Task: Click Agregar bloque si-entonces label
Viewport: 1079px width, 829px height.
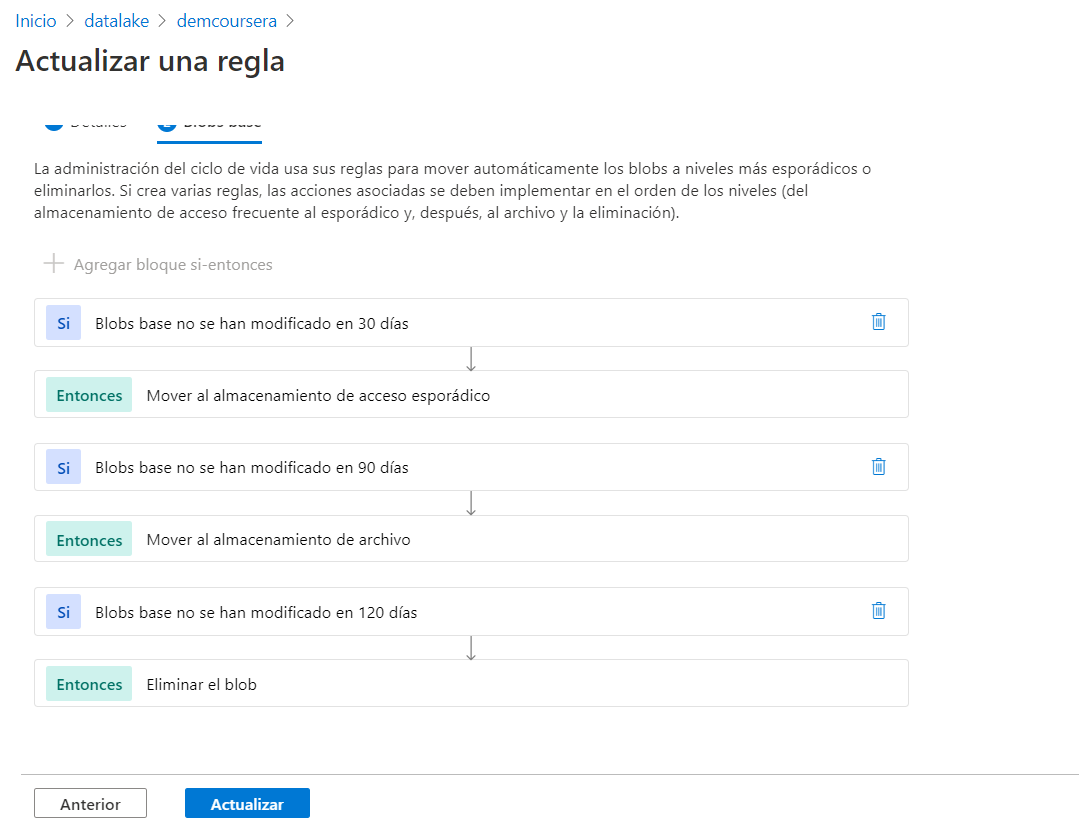Action: [x=173, y=265]
